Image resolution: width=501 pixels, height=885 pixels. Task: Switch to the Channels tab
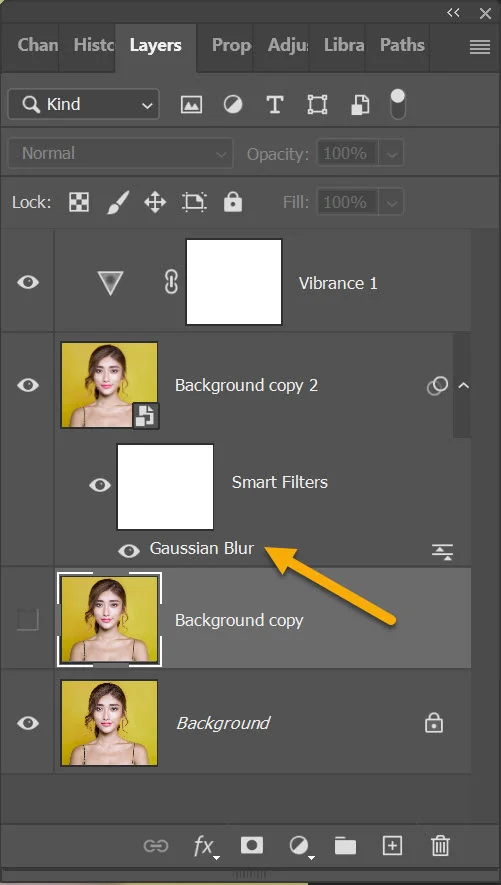point(37,45)
